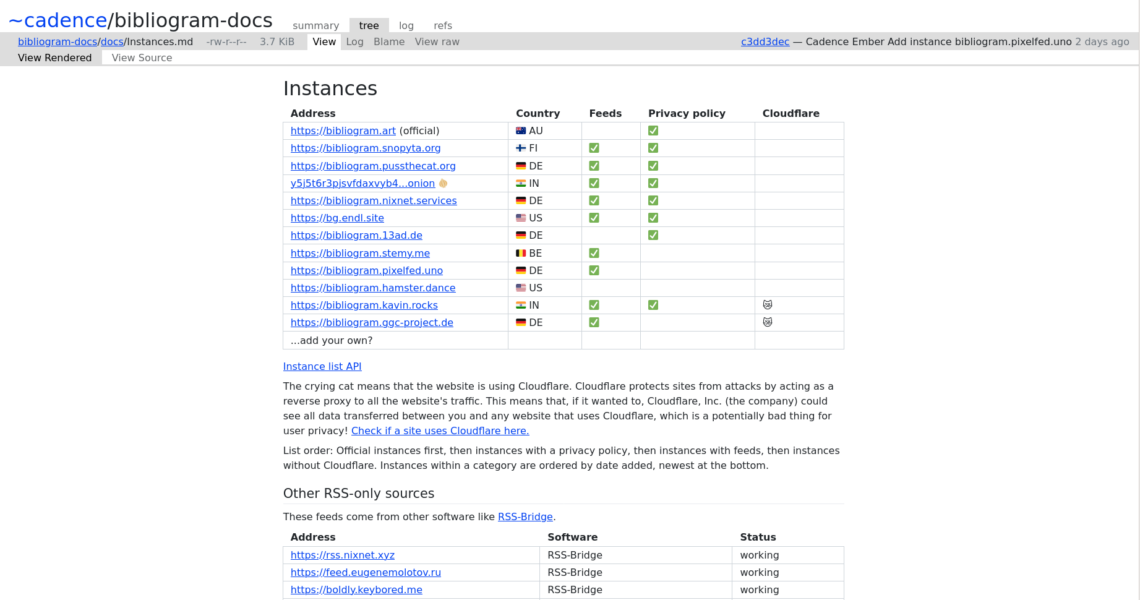Click the crying cat icon for bibliogram.kavin.rocks
1140x600 pixels.
[x=767, y=305]
